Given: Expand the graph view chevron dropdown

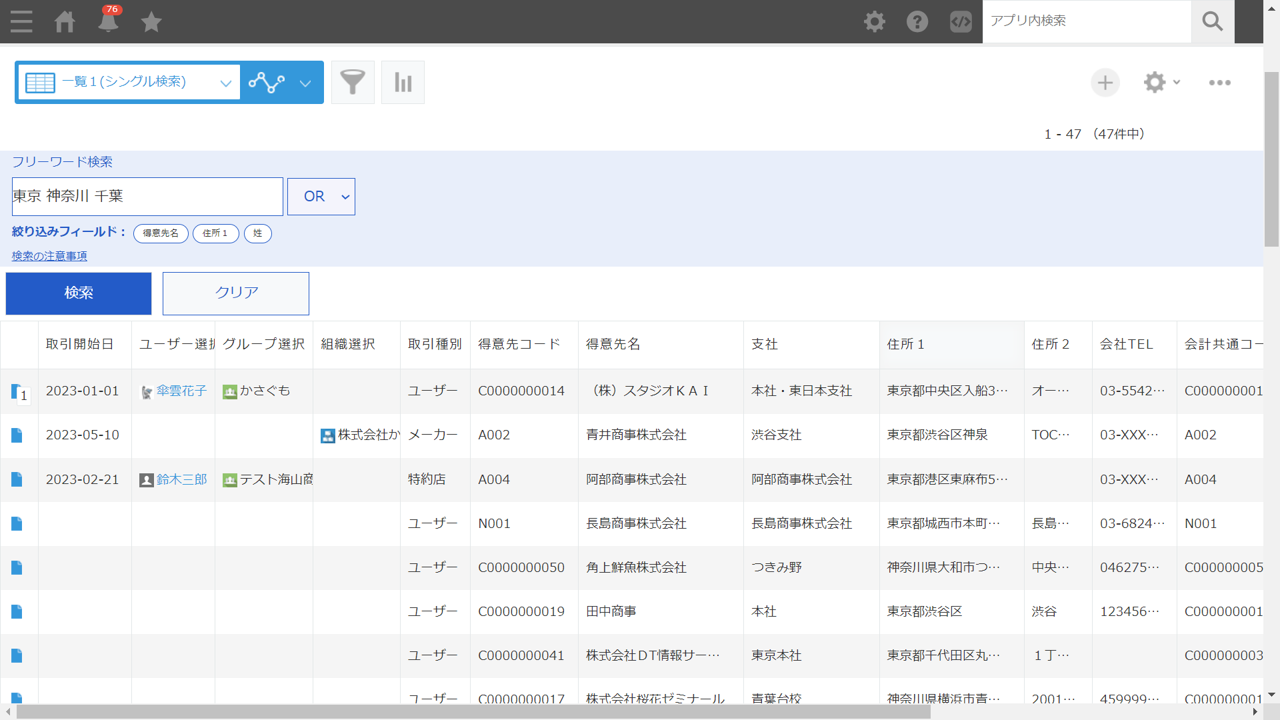Looking at the screenshot, I should click(305, 83).
